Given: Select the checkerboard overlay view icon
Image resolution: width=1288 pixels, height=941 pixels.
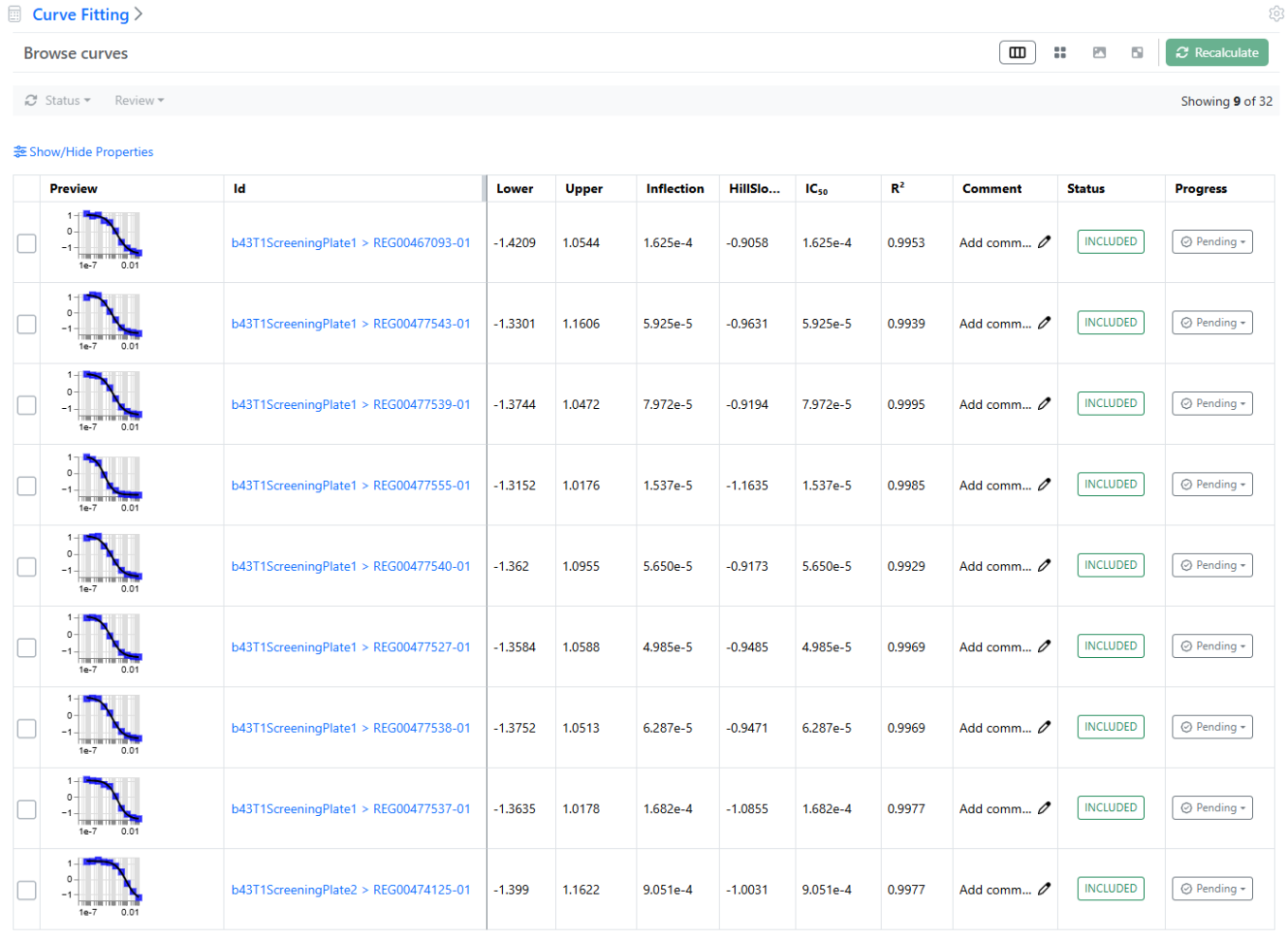Looking at the screenshot, I should coord(1136,53).
